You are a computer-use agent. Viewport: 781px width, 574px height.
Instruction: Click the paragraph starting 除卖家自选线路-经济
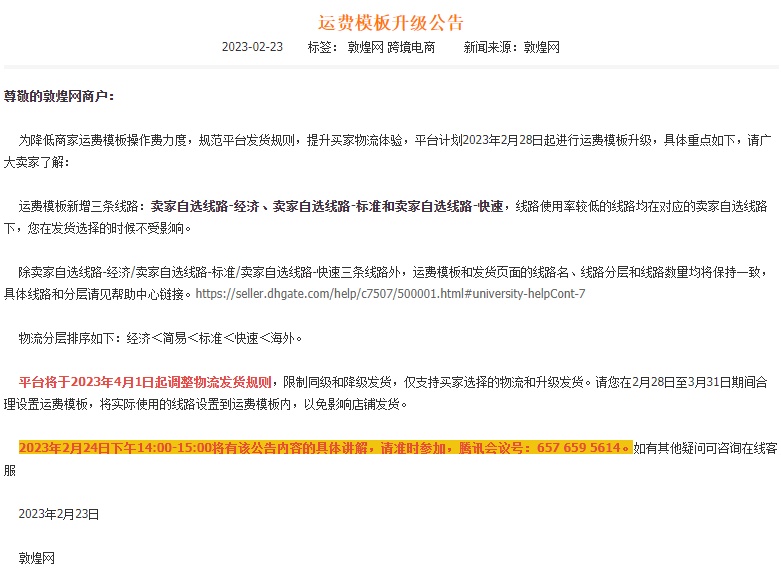(386, 283)
